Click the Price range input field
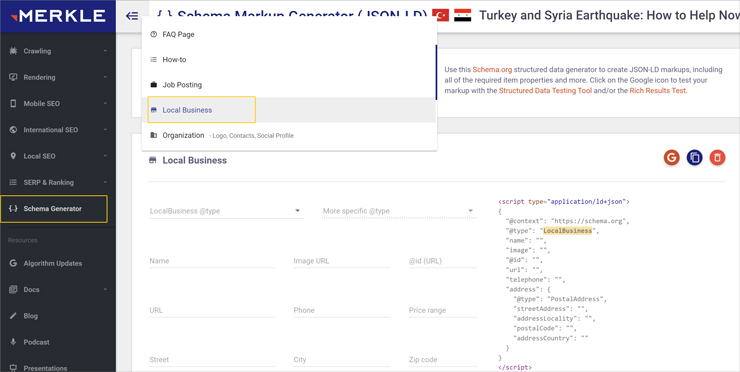740x372 pixels. pos(443,310)
